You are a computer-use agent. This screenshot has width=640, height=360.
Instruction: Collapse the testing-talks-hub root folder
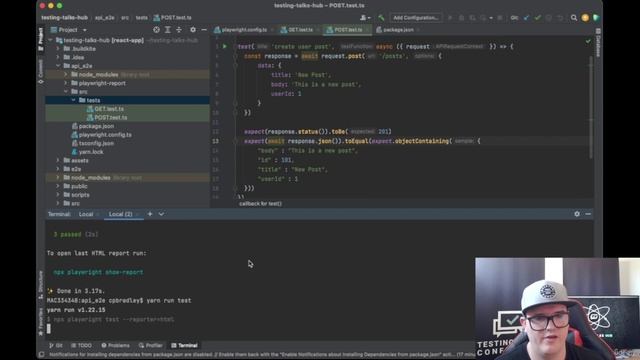pos(51,40)
